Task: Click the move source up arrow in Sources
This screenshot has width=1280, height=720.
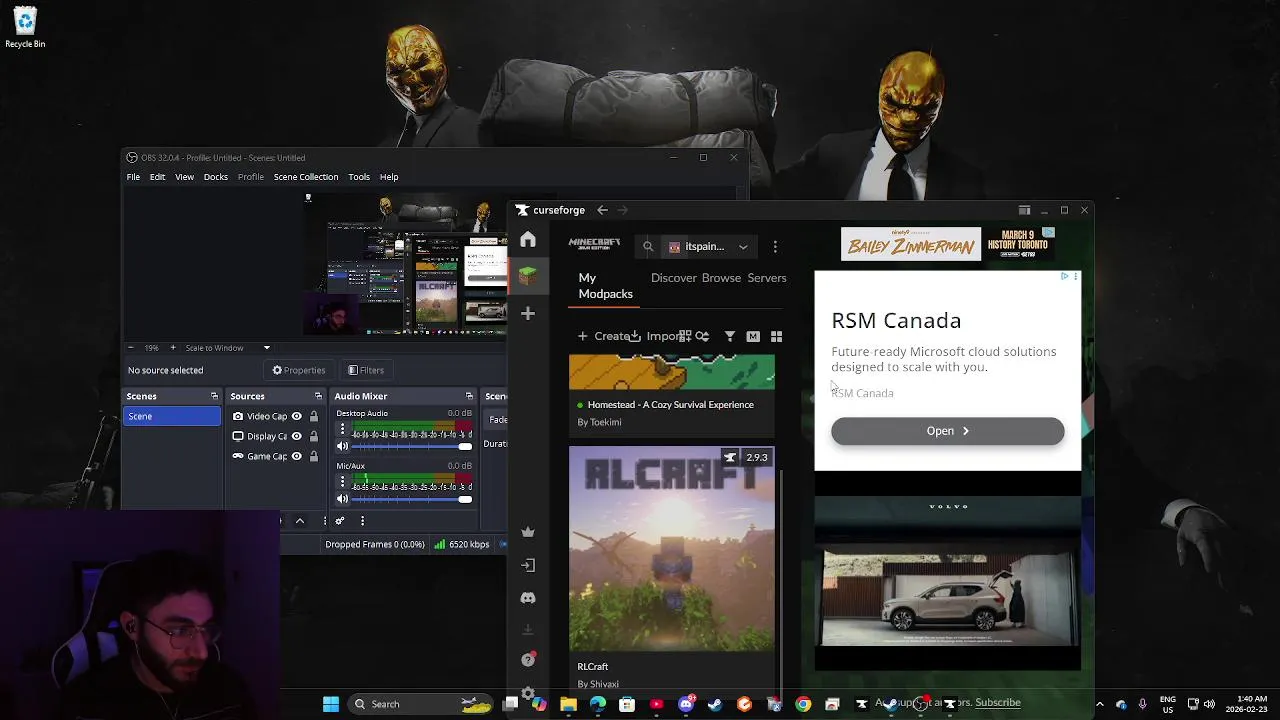Action: coord(299,521)
